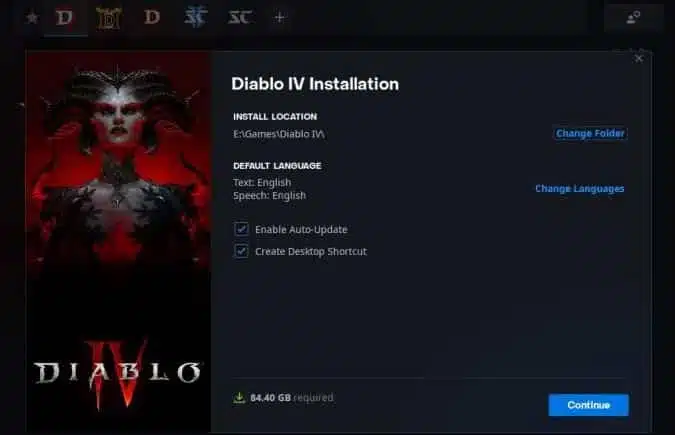675x435 pixels.
Task: Select the StarCraft II game icon
Action: (x=196, y=18)
